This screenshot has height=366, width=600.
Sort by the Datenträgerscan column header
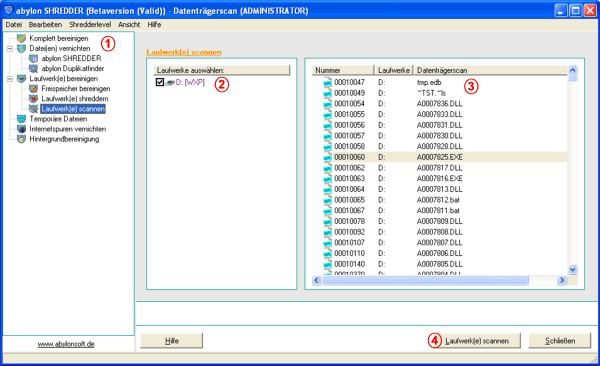491,70
